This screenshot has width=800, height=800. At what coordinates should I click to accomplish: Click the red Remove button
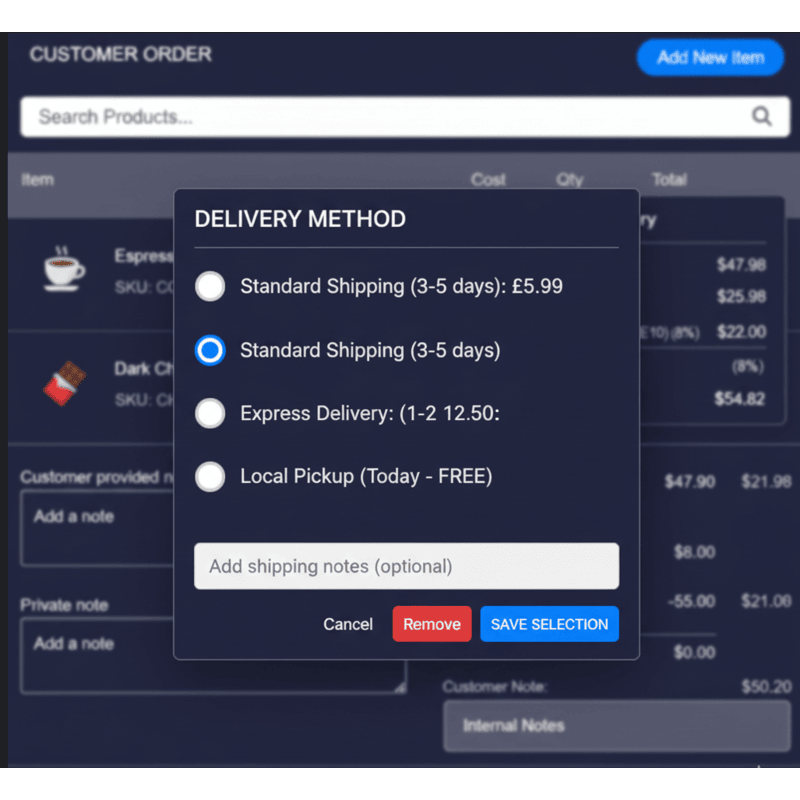coord(432,624)
